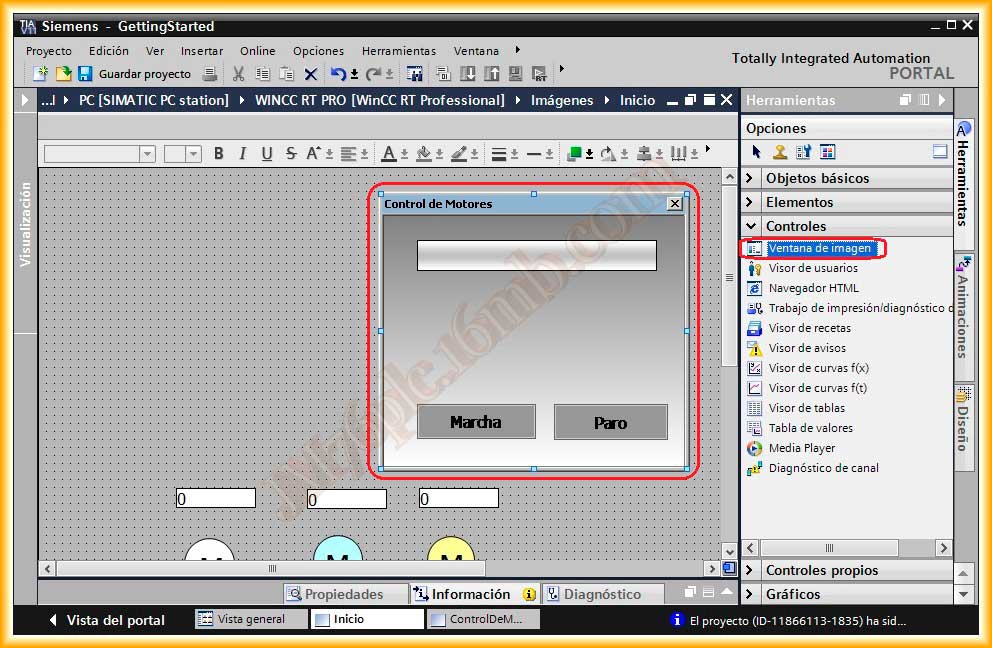Click the Undo arrow in the toolbar

click(338, 74)
